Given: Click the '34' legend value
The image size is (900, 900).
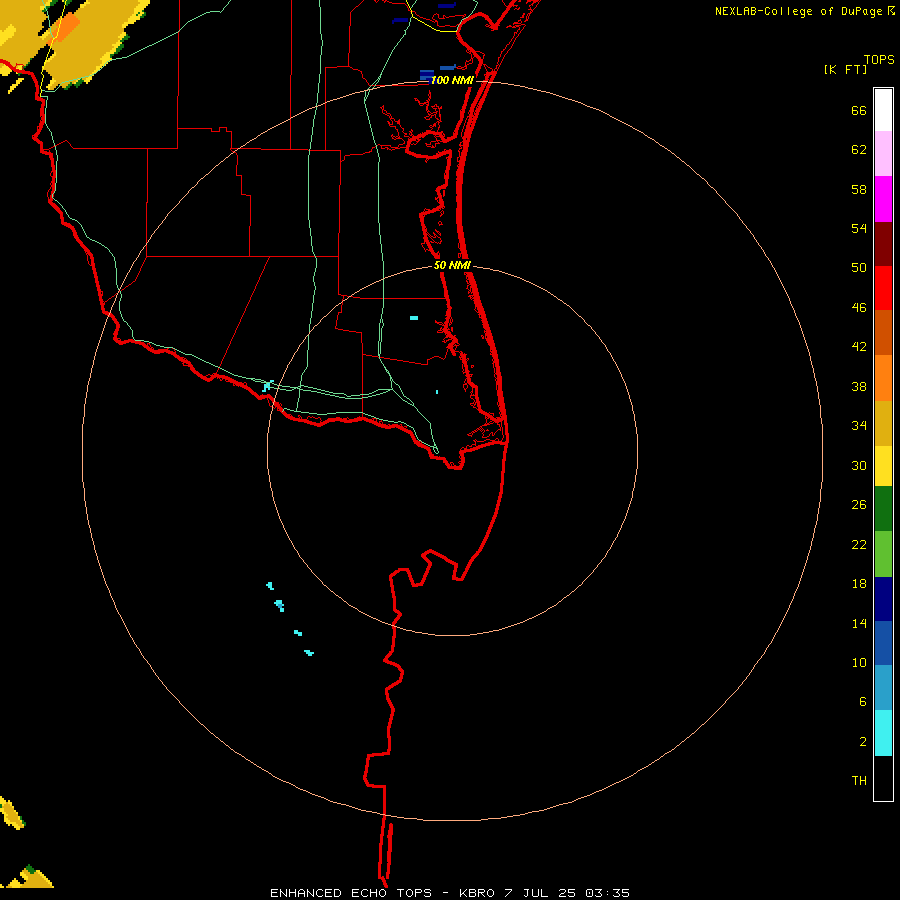Looking at the screenshot, I should (859, 426).
